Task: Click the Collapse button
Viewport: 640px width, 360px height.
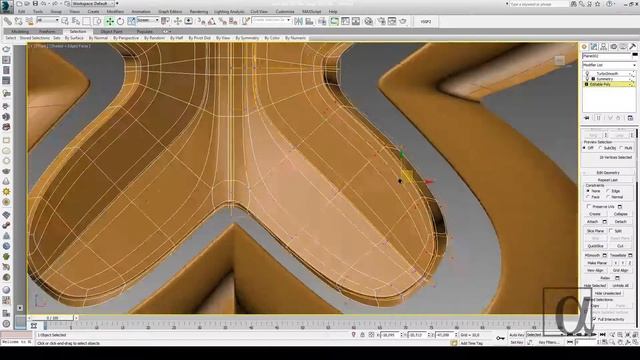Action: [620, 214]
